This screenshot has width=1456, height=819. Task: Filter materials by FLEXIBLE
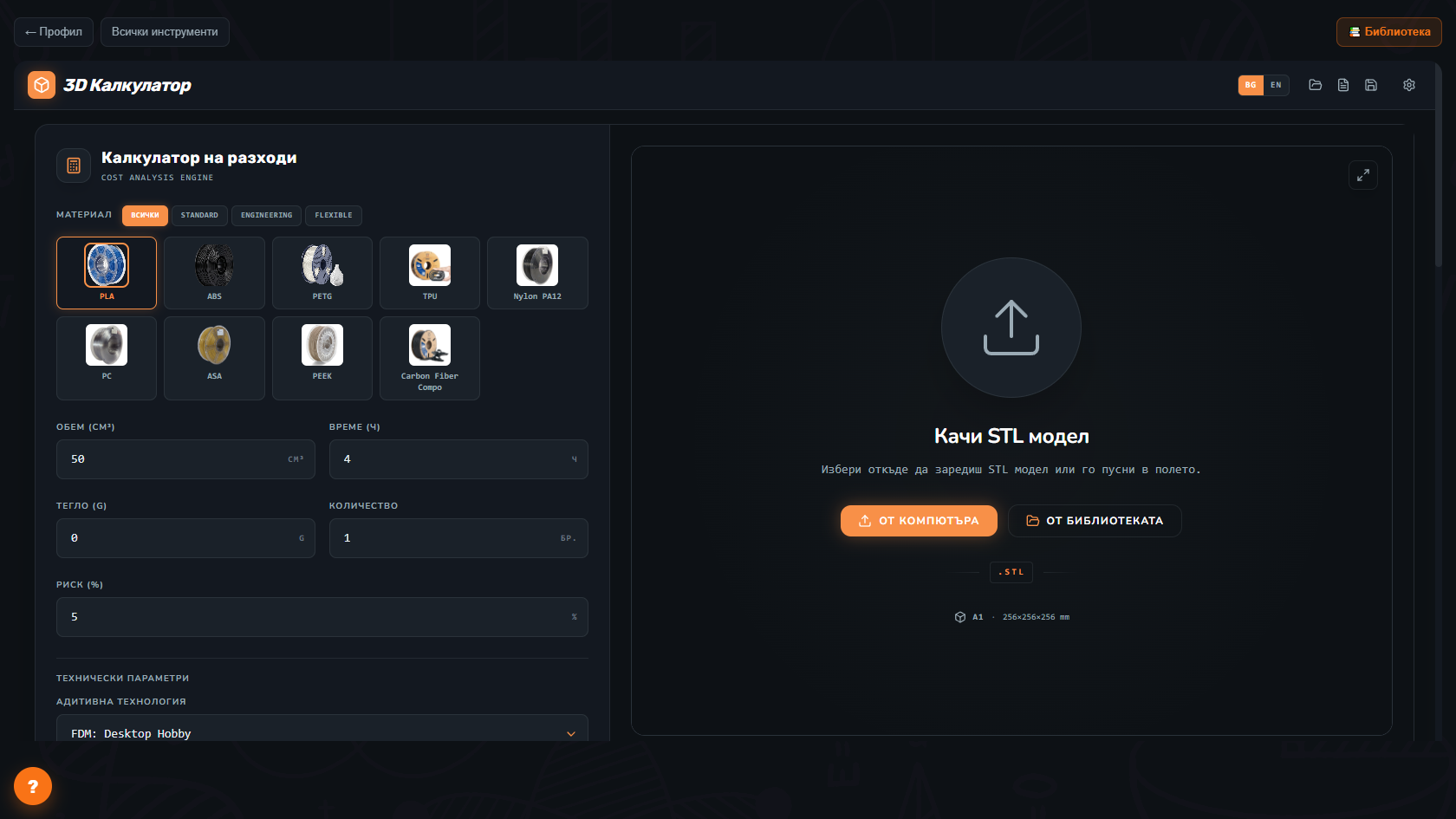tap(334, 215)
